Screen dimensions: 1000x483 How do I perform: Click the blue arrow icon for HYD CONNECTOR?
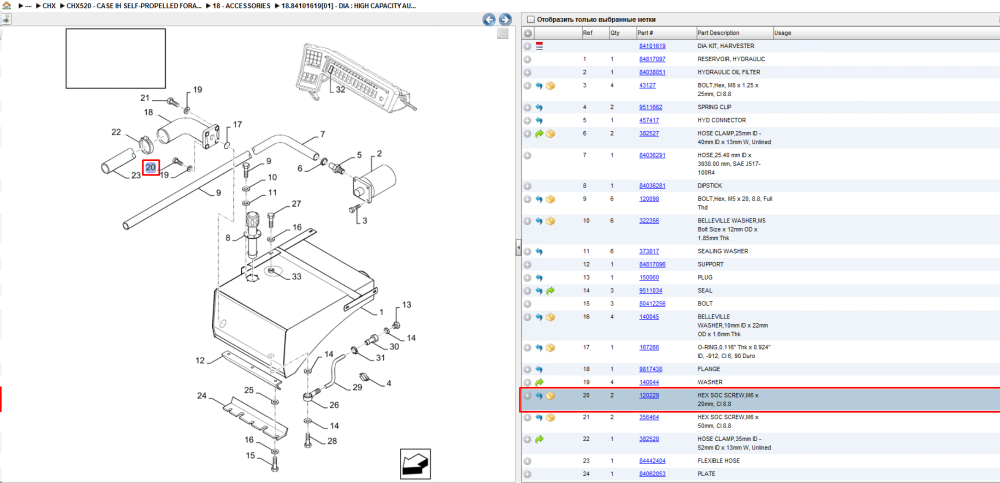click(x=539, y=121)
